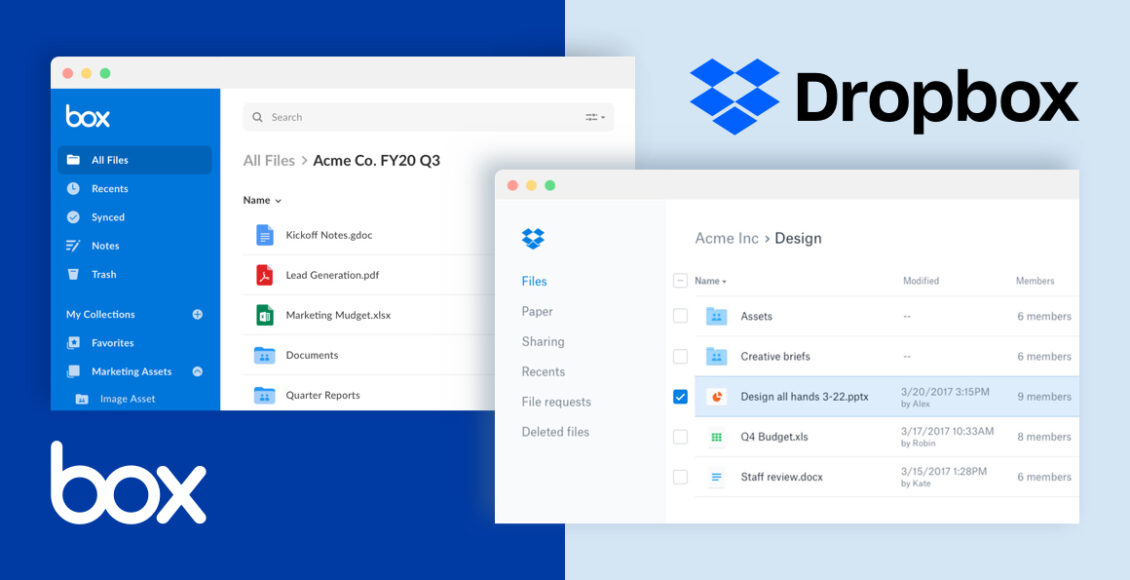Click the Lead Generation PDF icon

click(x=265, y=275)
